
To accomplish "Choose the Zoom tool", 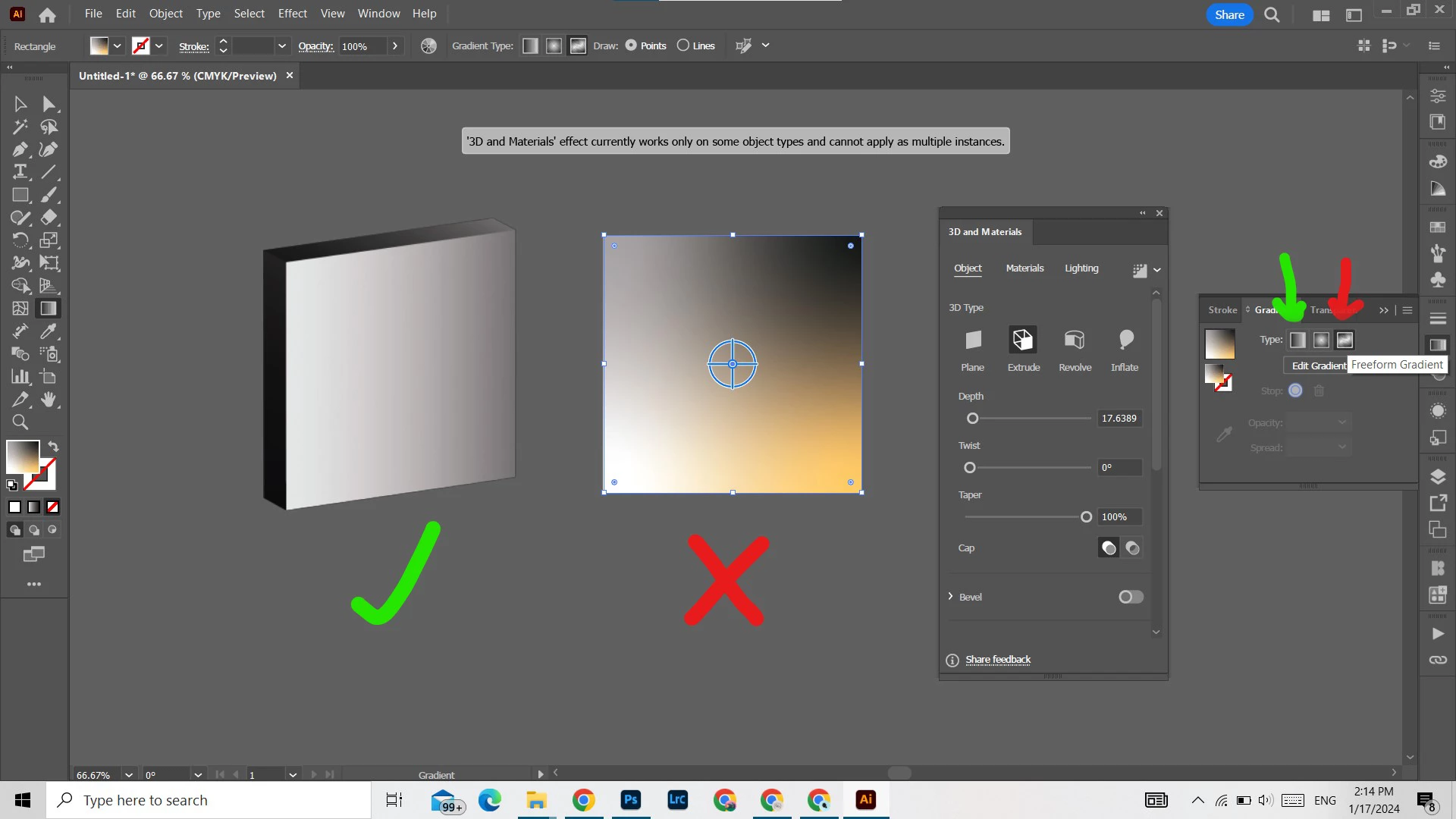I will tap(20, 422).
